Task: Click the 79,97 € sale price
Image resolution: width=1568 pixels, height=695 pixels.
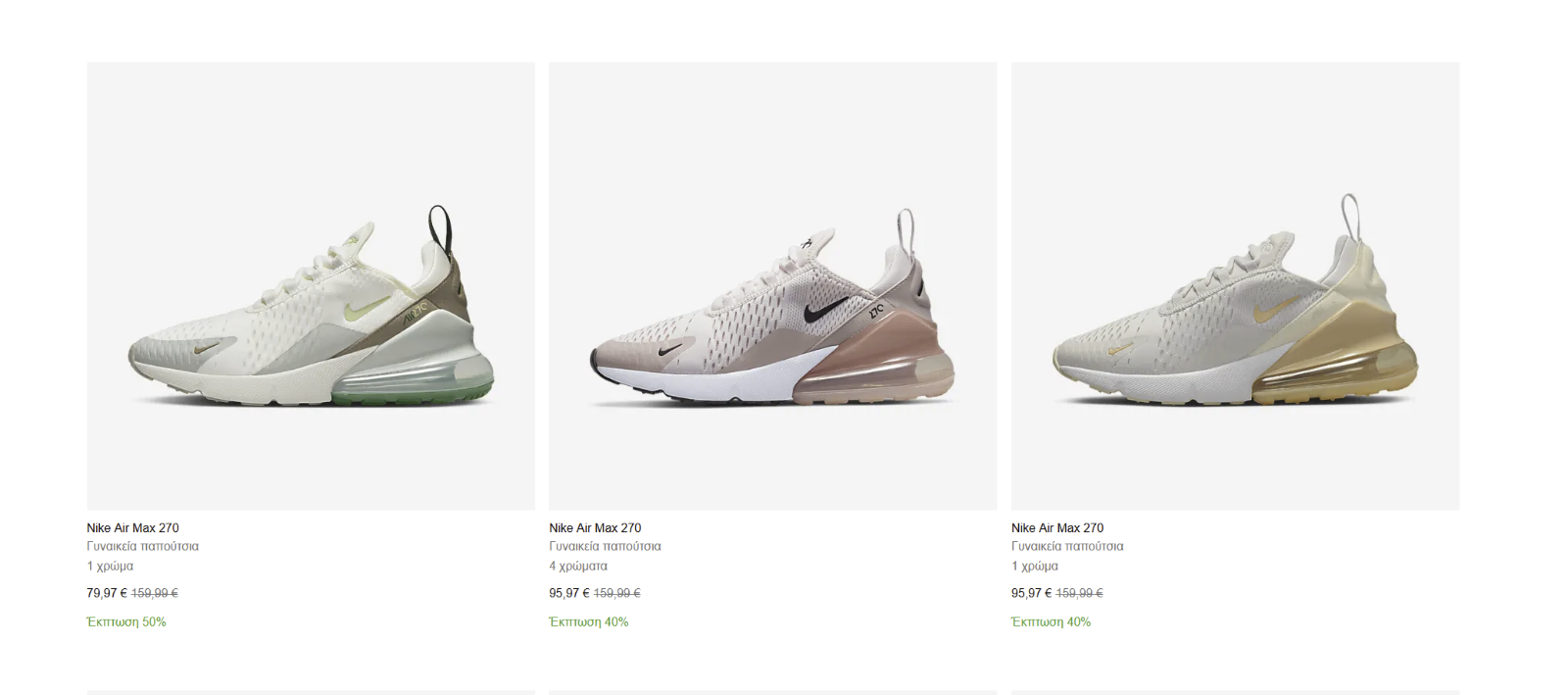Action: click(x=107, y=593)
